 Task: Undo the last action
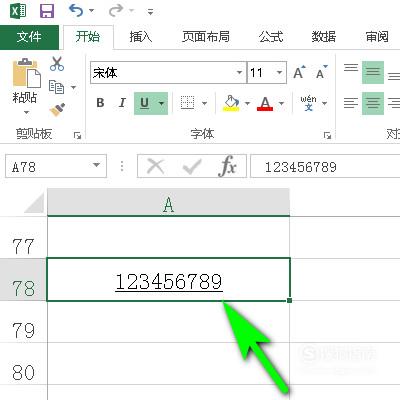point(76,11)
